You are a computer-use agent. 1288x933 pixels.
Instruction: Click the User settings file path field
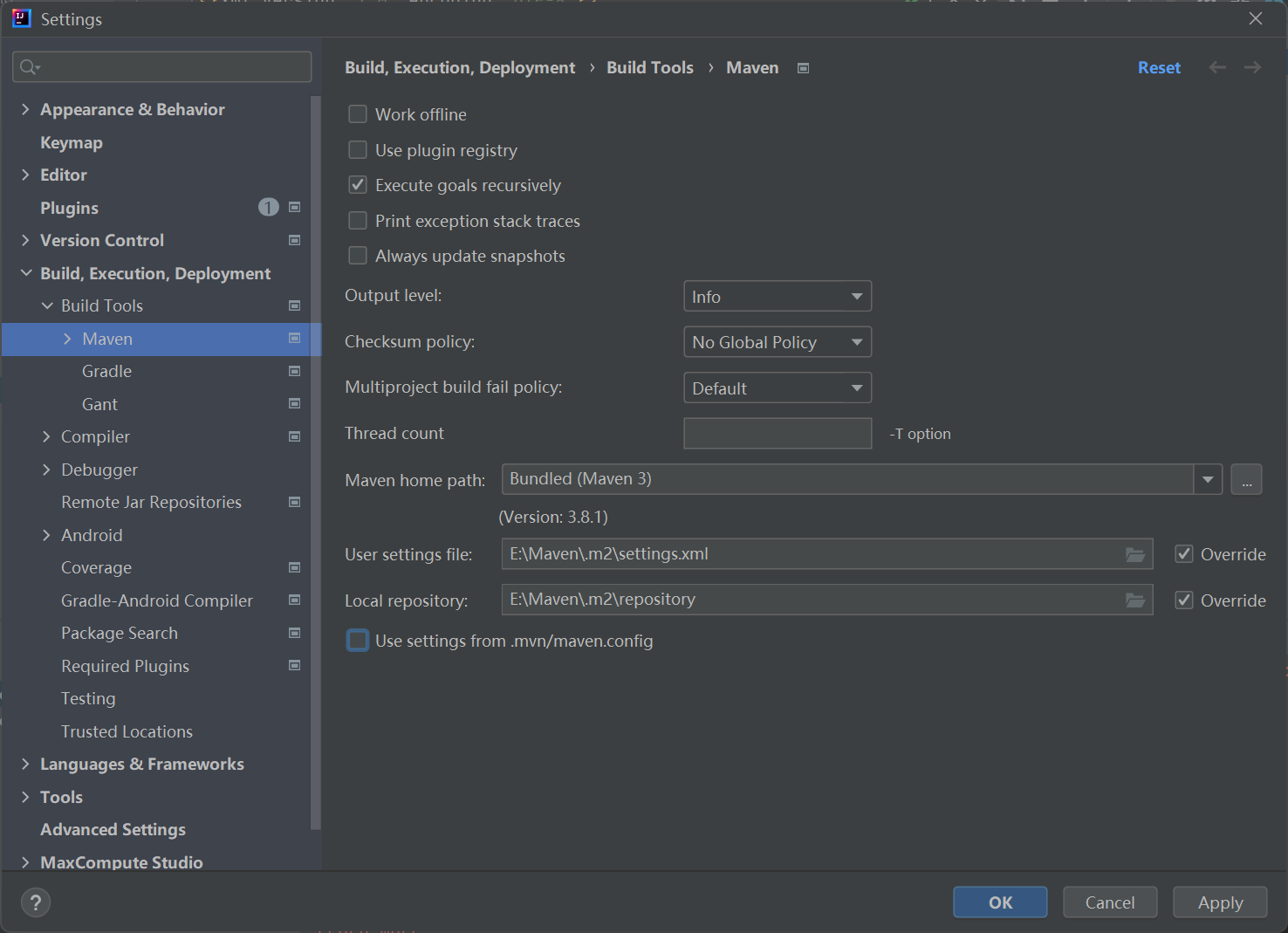pyautogui.click(x=827, y=554)
